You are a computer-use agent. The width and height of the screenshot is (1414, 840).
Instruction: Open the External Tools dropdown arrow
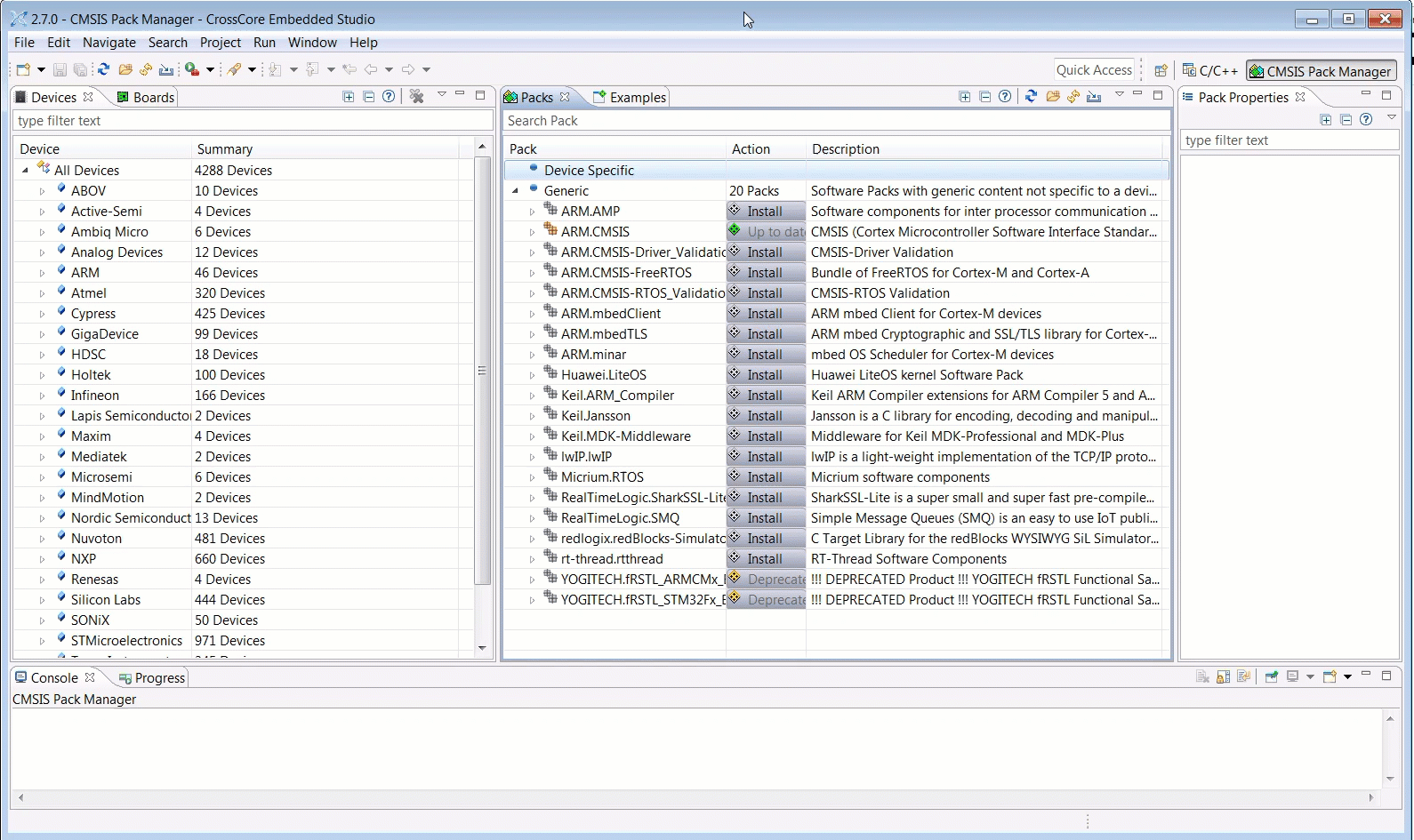[210, 69]
